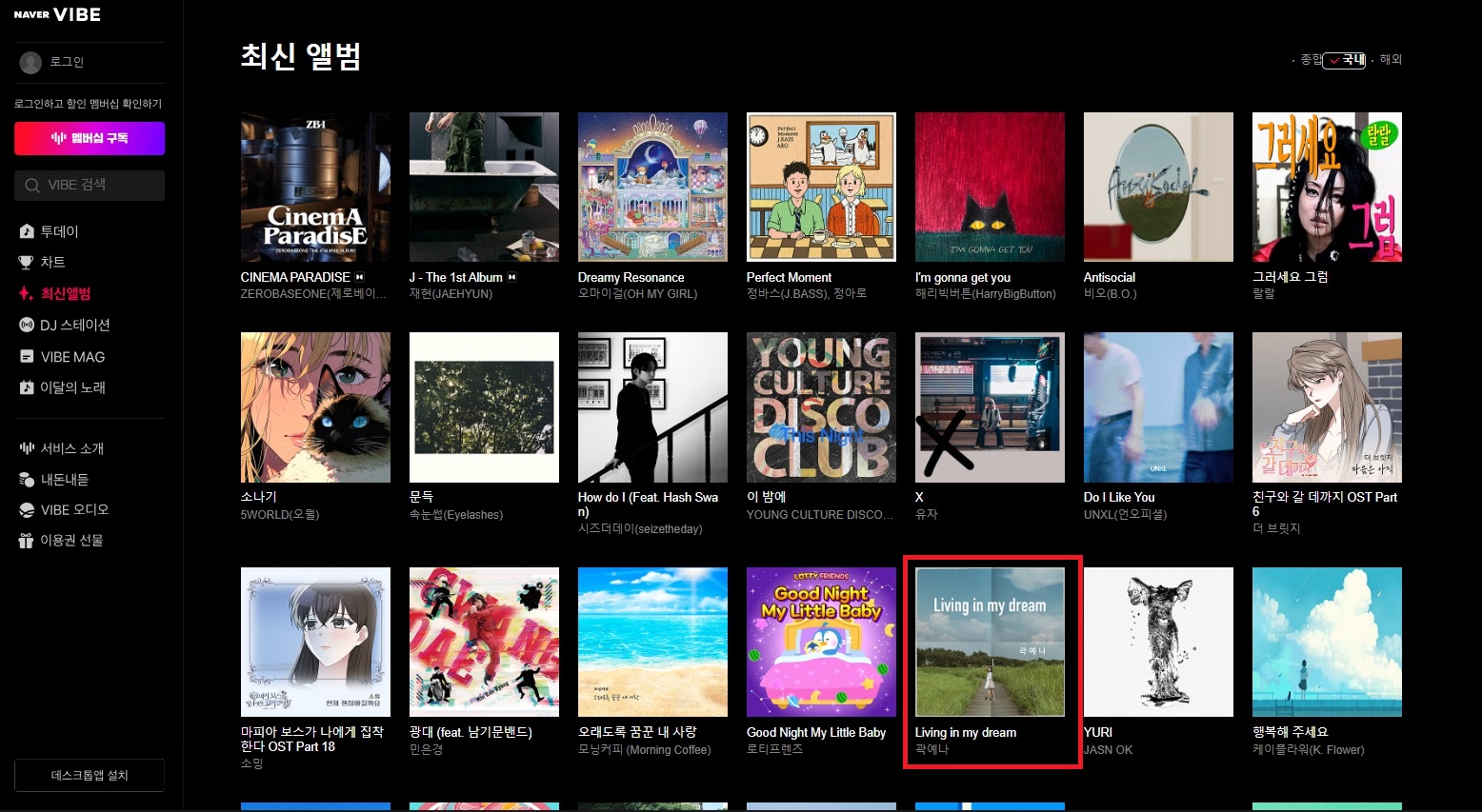Click artist name JASN OK
This screenshot has height=812, width=1482.
point(1108,750)
